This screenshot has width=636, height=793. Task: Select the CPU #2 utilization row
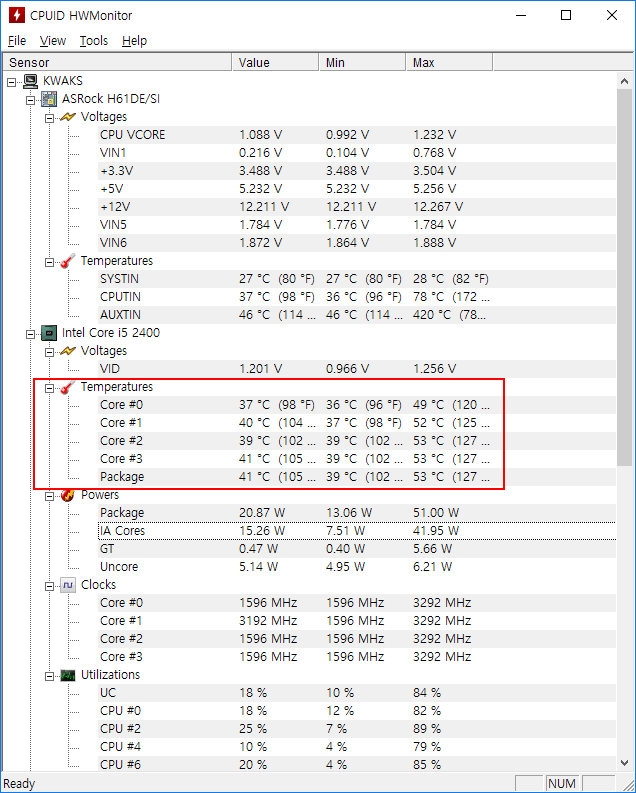coord(357,729)
